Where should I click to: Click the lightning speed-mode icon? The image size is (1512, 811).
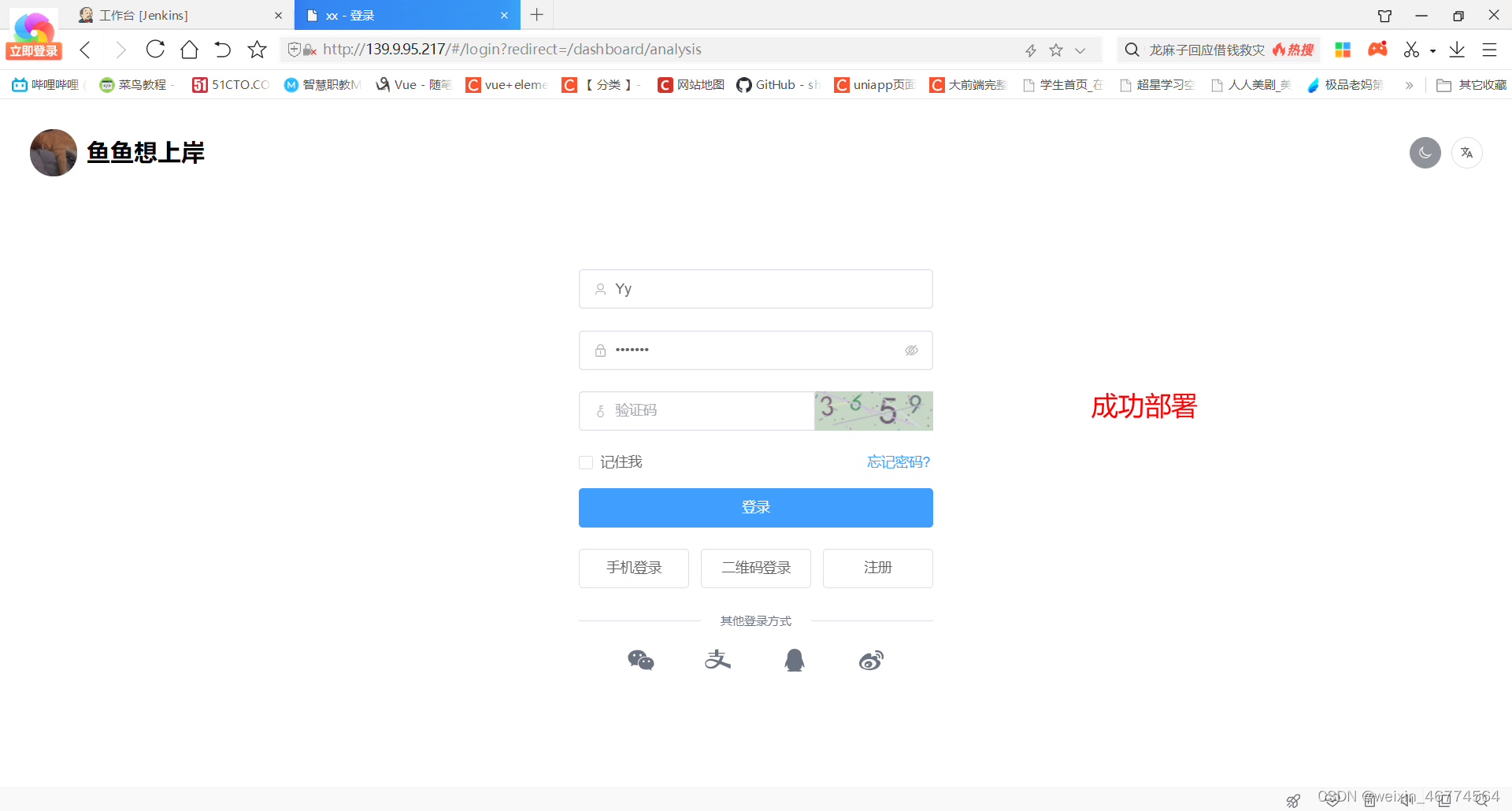pyautogui.click(x=1031, y=50)
